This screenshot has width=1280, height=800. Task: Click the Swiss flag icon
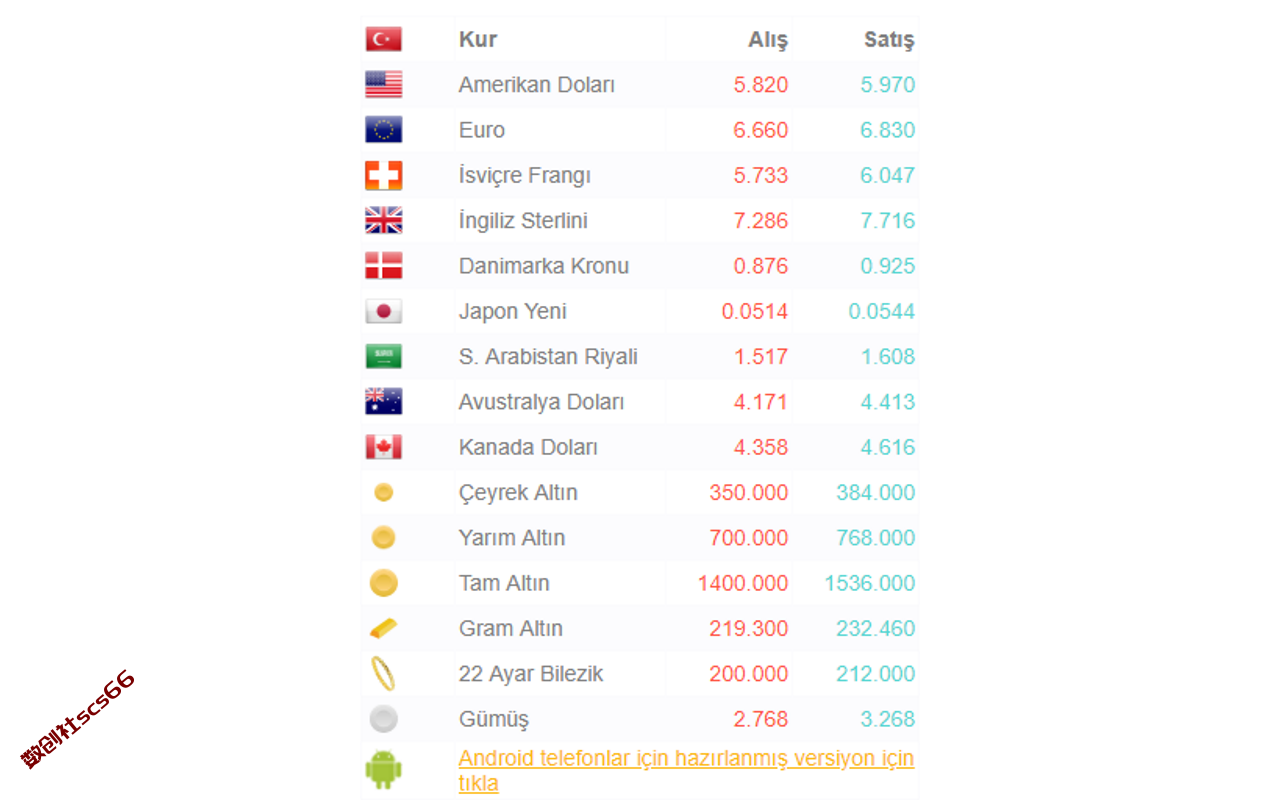pyautogui.click(x=383, y=175)
